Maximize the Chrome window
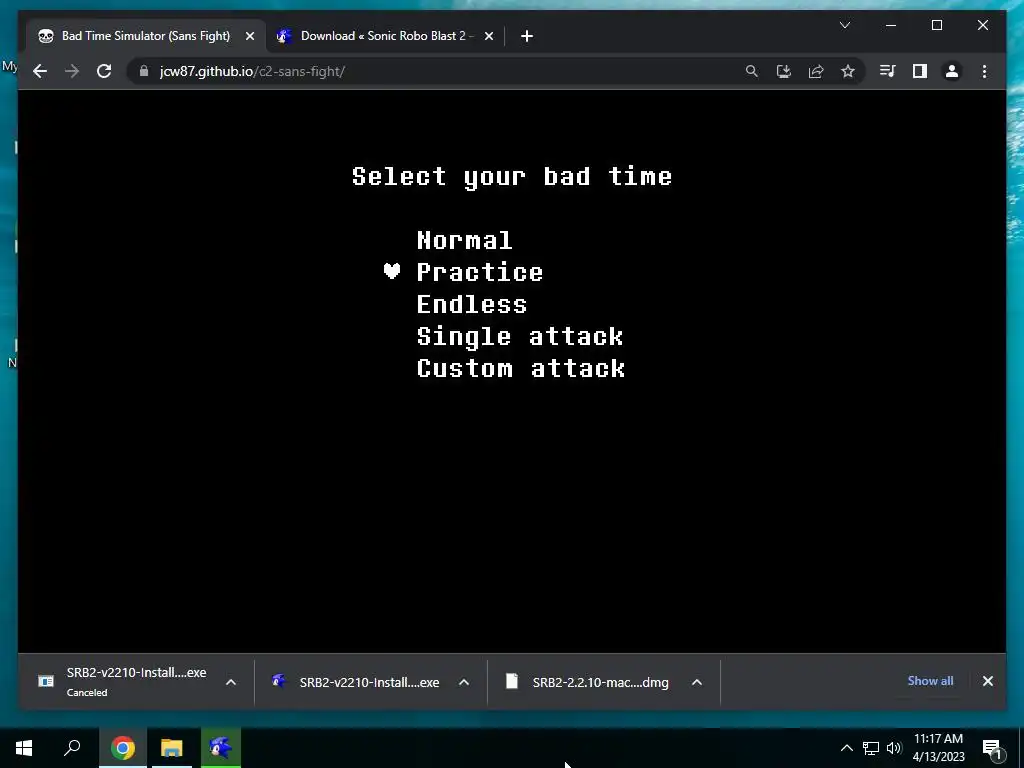 coord(936,25)
